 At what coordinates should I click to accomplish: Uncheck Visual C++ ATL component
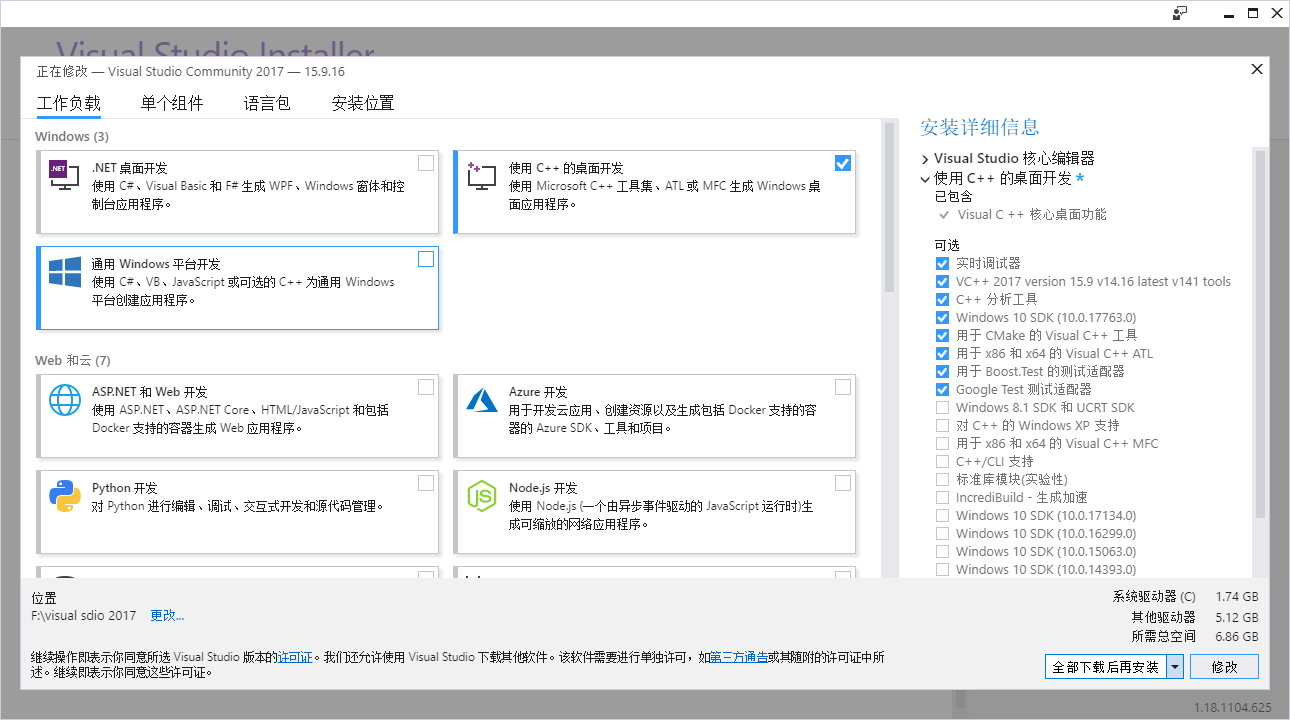(x=942, y=353)
